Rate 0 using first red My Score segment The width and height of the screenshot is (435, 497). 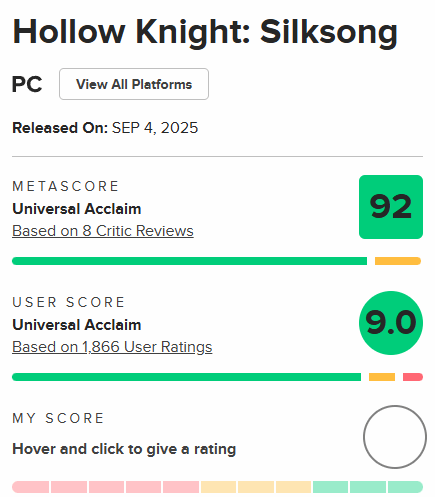31,487
